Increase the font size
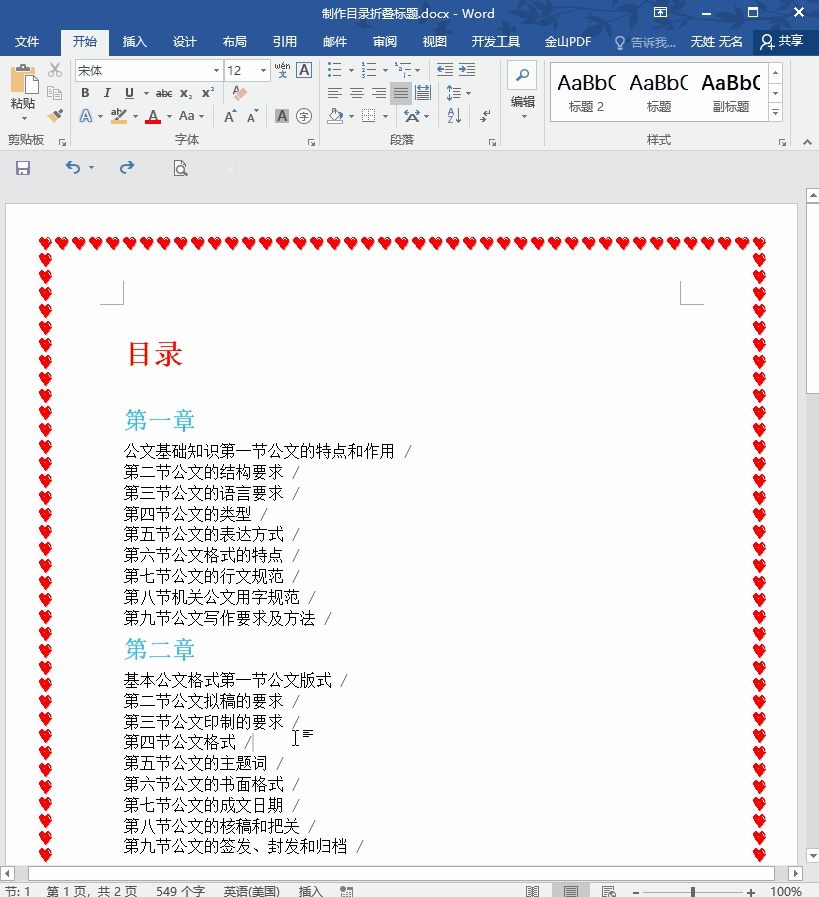The height and width of the screenshot is (897, 819). (230, 117)
